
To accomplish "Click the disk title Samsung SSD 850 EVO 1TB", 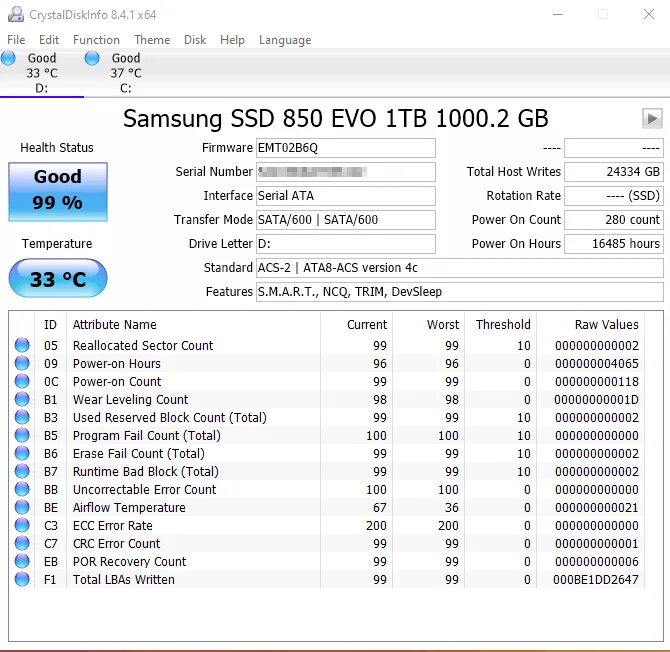I will pos(335,119).
